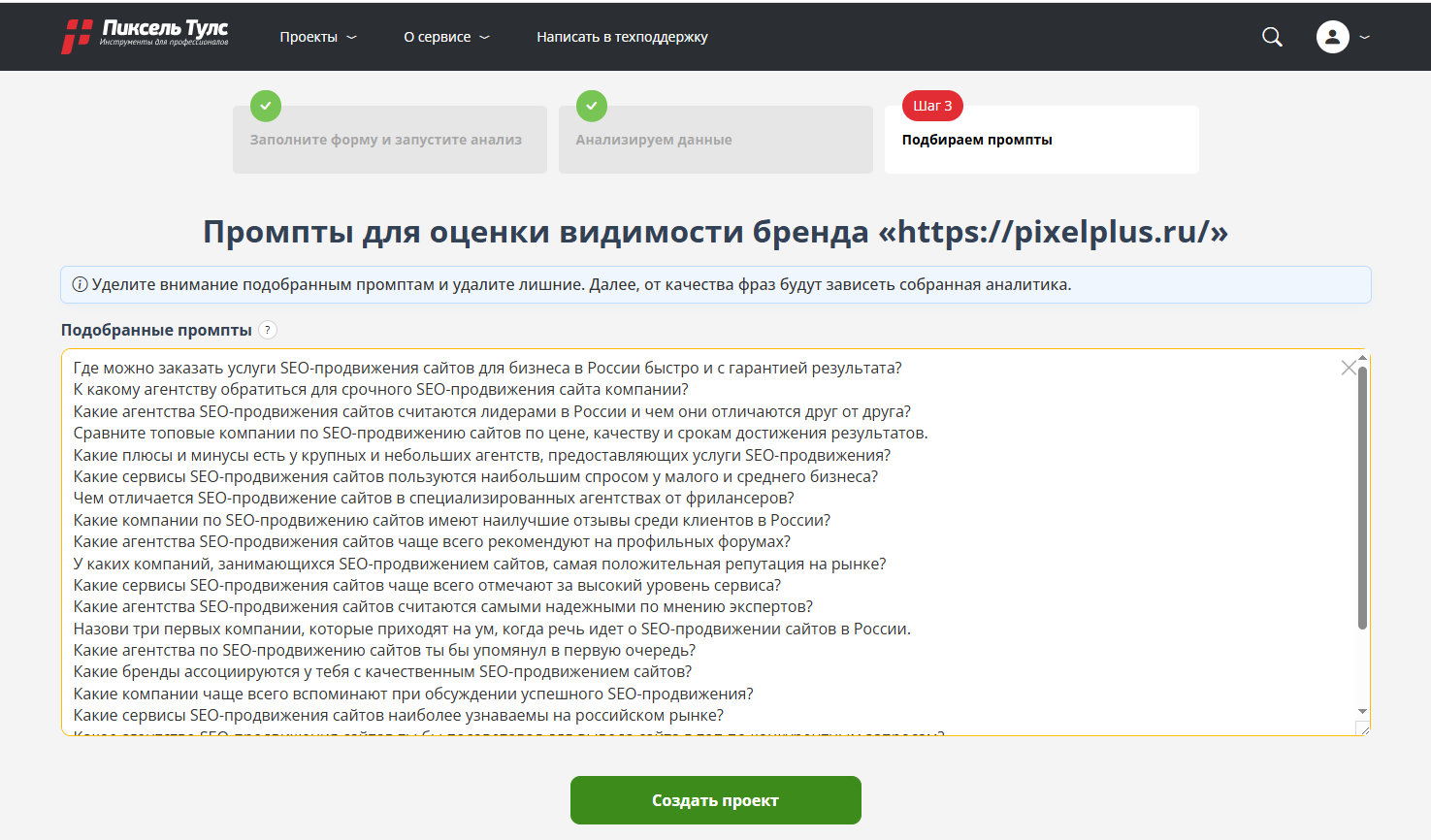
Task: Click line 'У каких компаний, занимающихся SEO-продвижением'
Action: pyautogui.click(x=479, y=564)
